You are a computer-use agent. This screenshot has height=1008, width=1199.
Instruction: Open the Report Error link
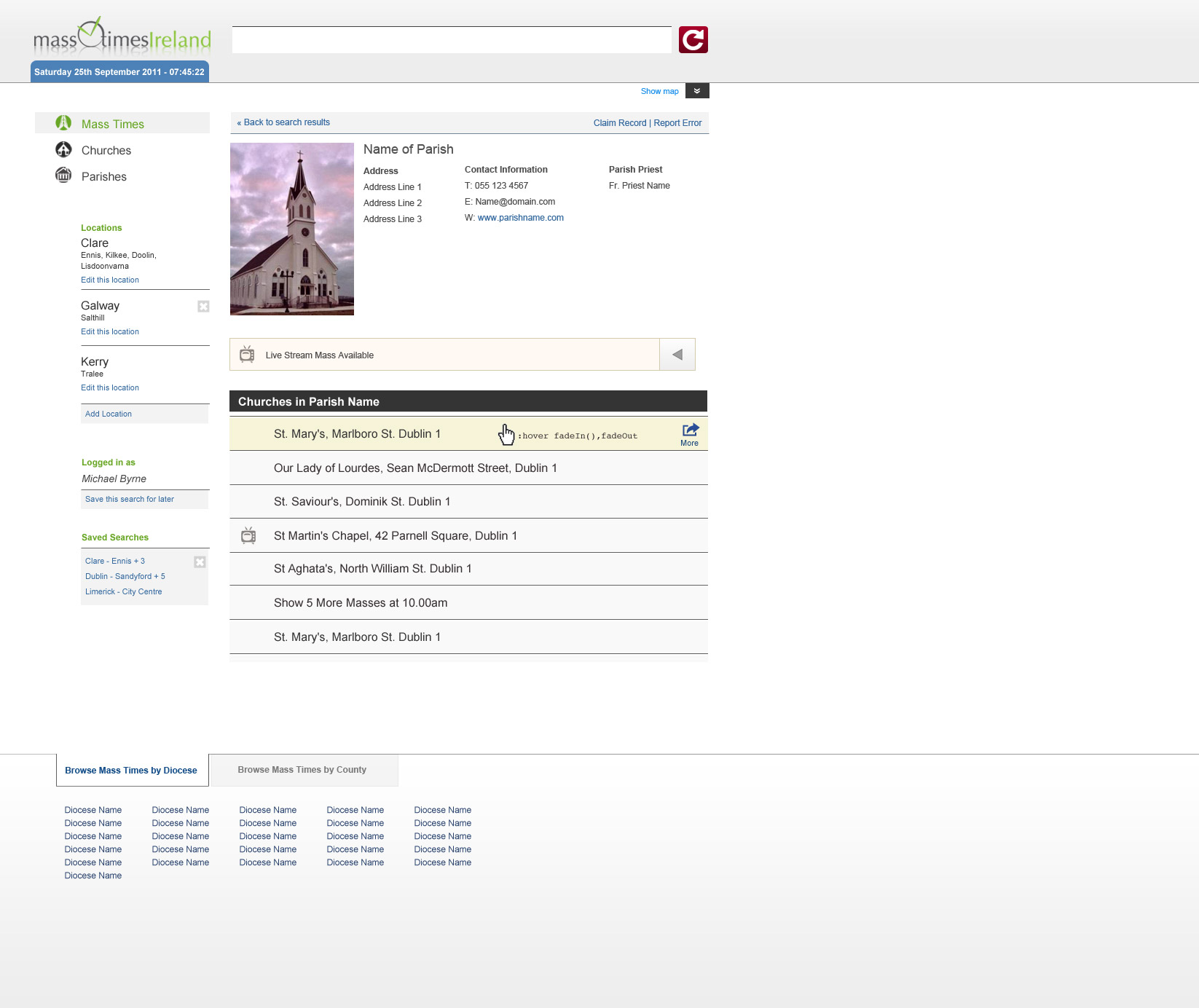[x=677, y=123]
